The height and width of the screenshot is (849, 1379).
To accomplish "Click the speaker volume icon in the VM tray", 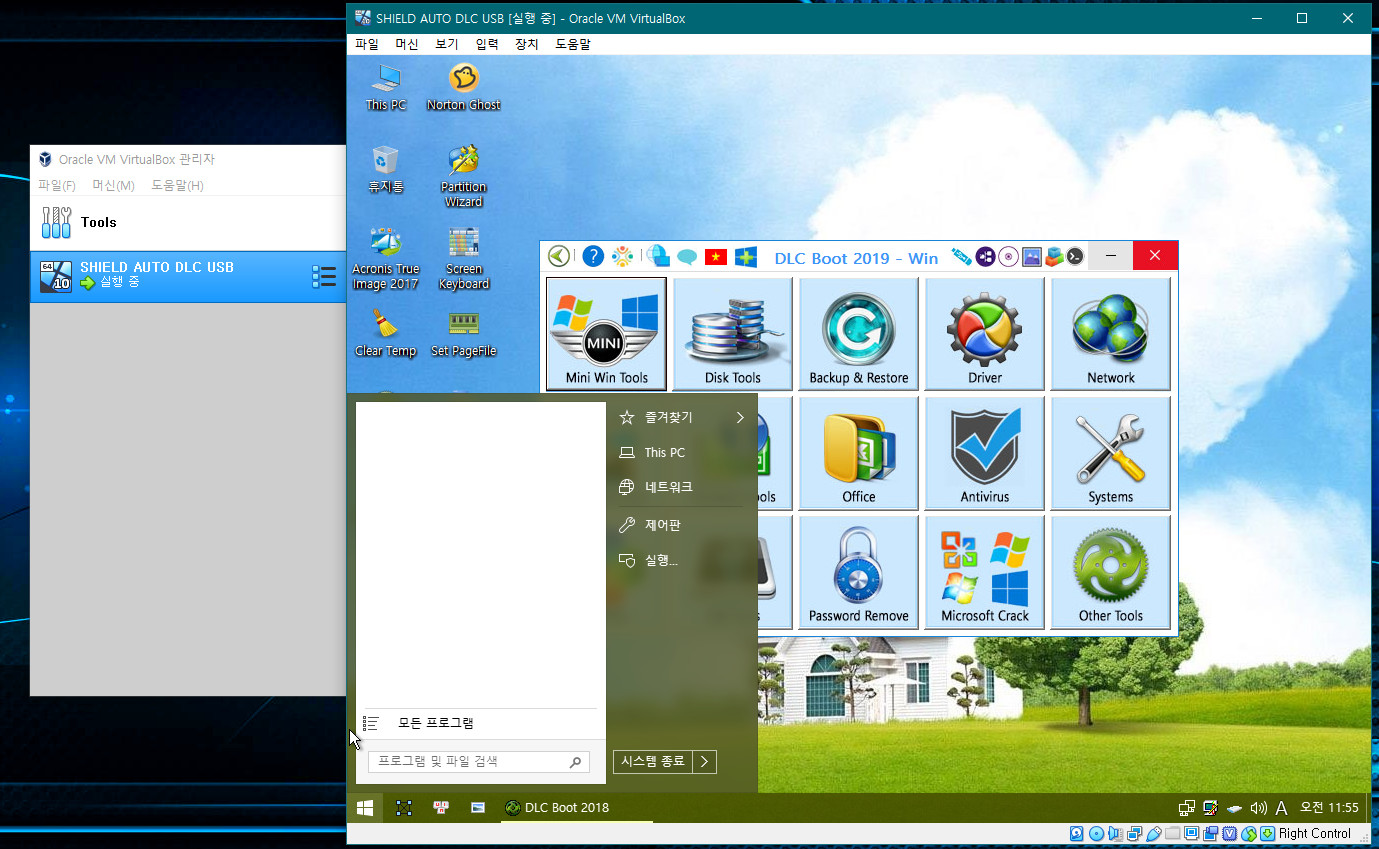I will tap(1259, 808).
